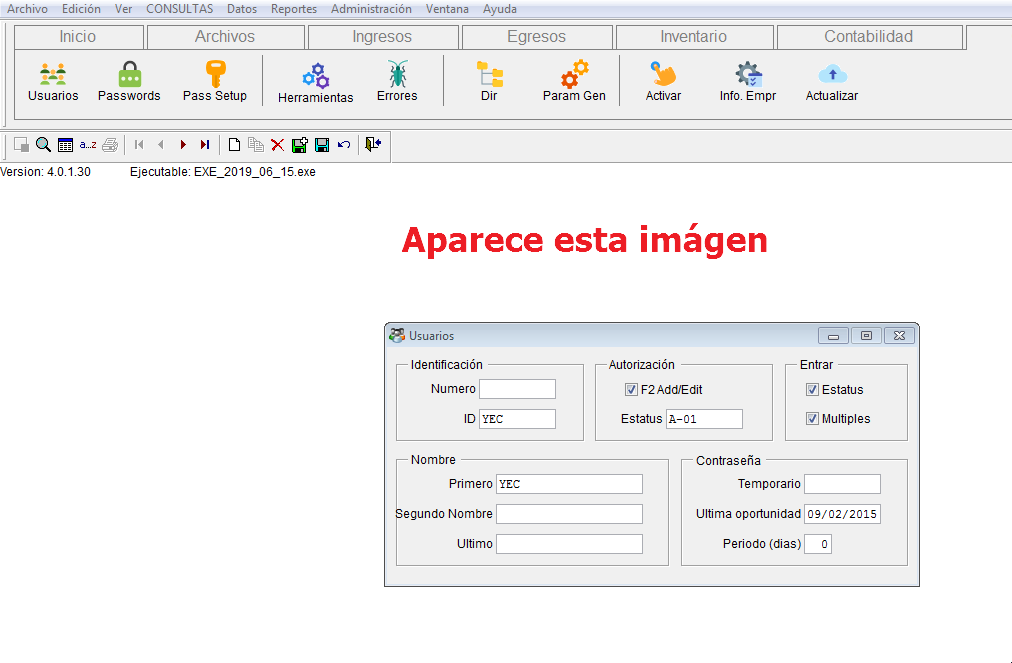
Task: Open the Ayuda menu
Action: pos(500,9)
